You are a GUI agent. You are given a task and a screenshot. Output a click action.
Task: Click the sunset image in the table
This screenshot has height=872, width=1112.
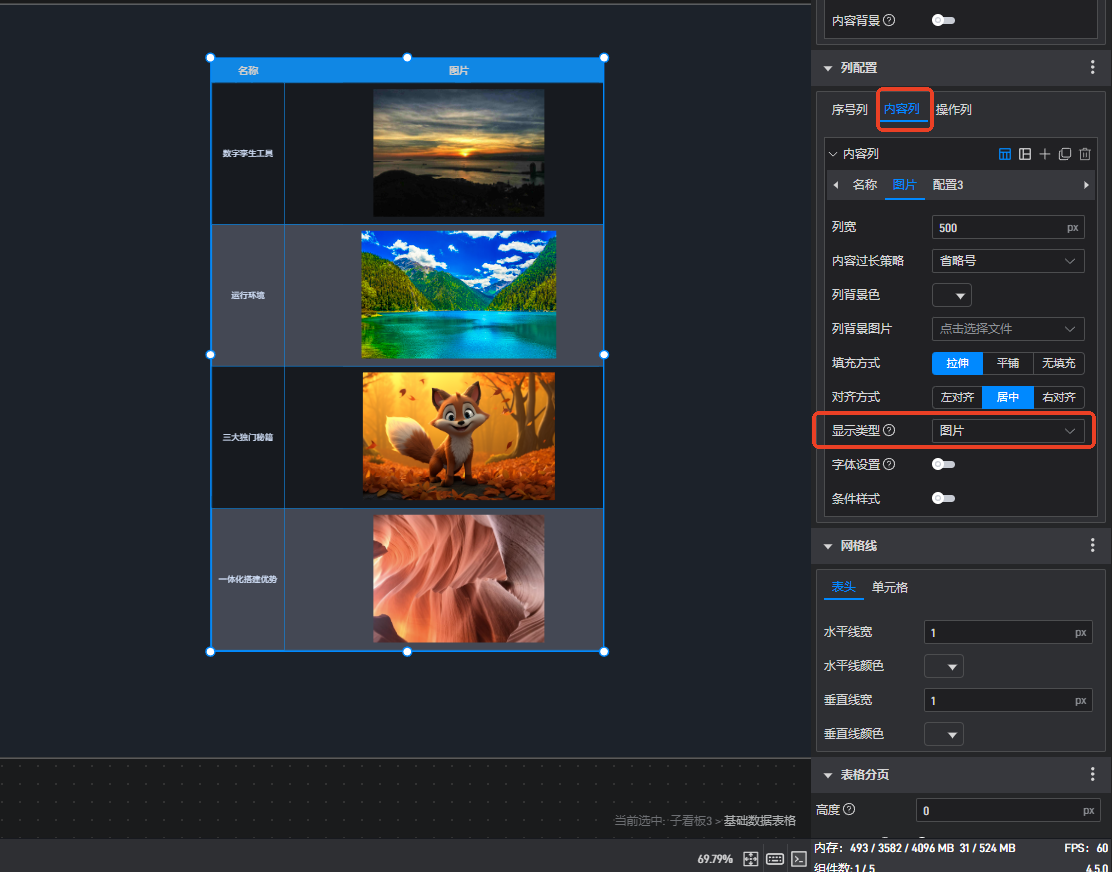coord(459,152)
